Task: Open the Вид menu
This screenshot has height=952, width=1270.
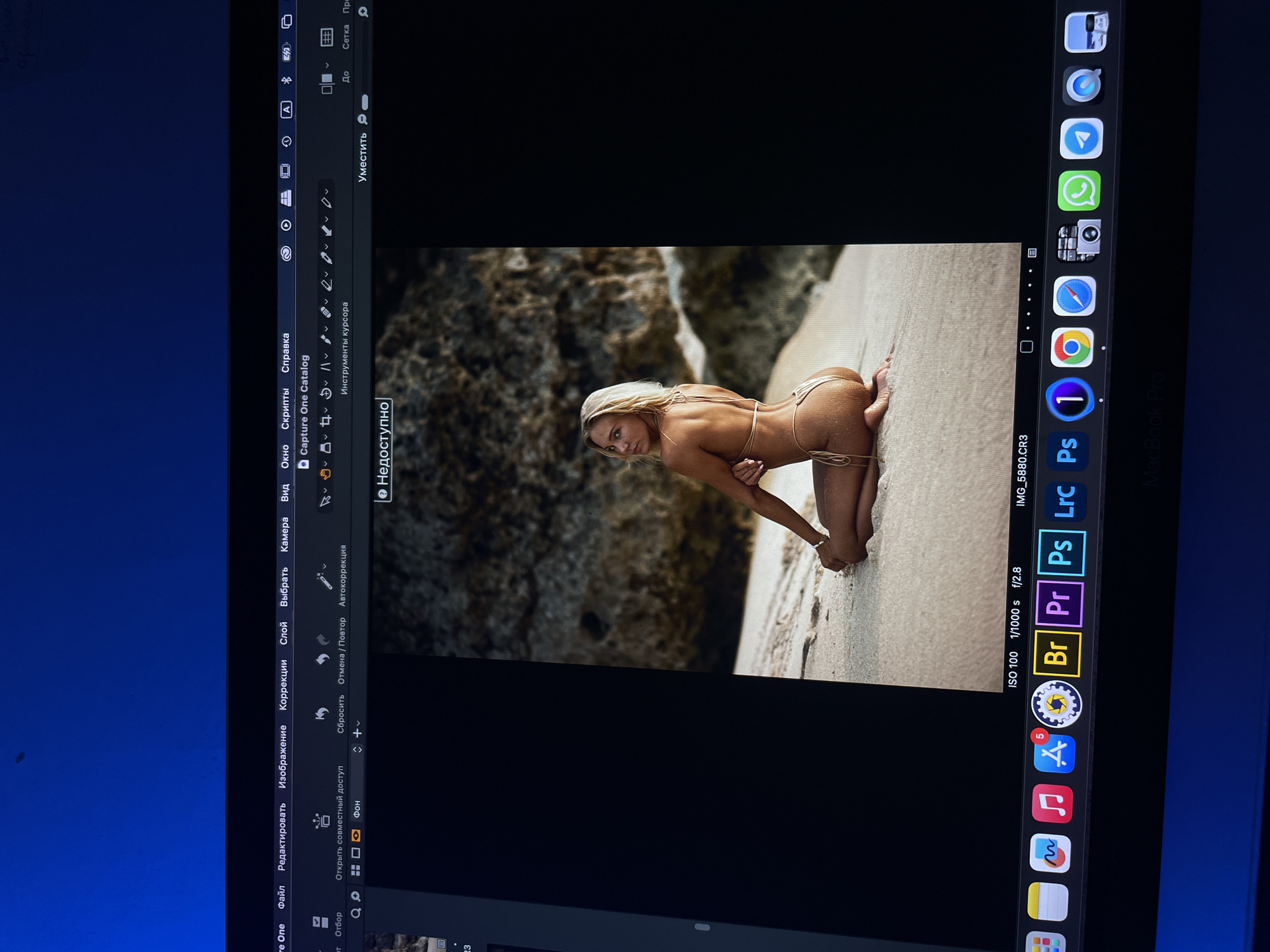Action: tap(285, 493)
